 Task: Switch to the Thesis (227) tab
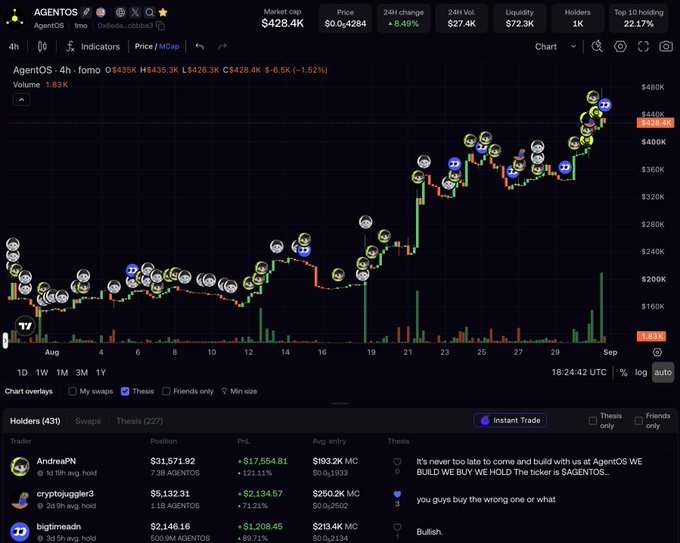pos(140,421)
